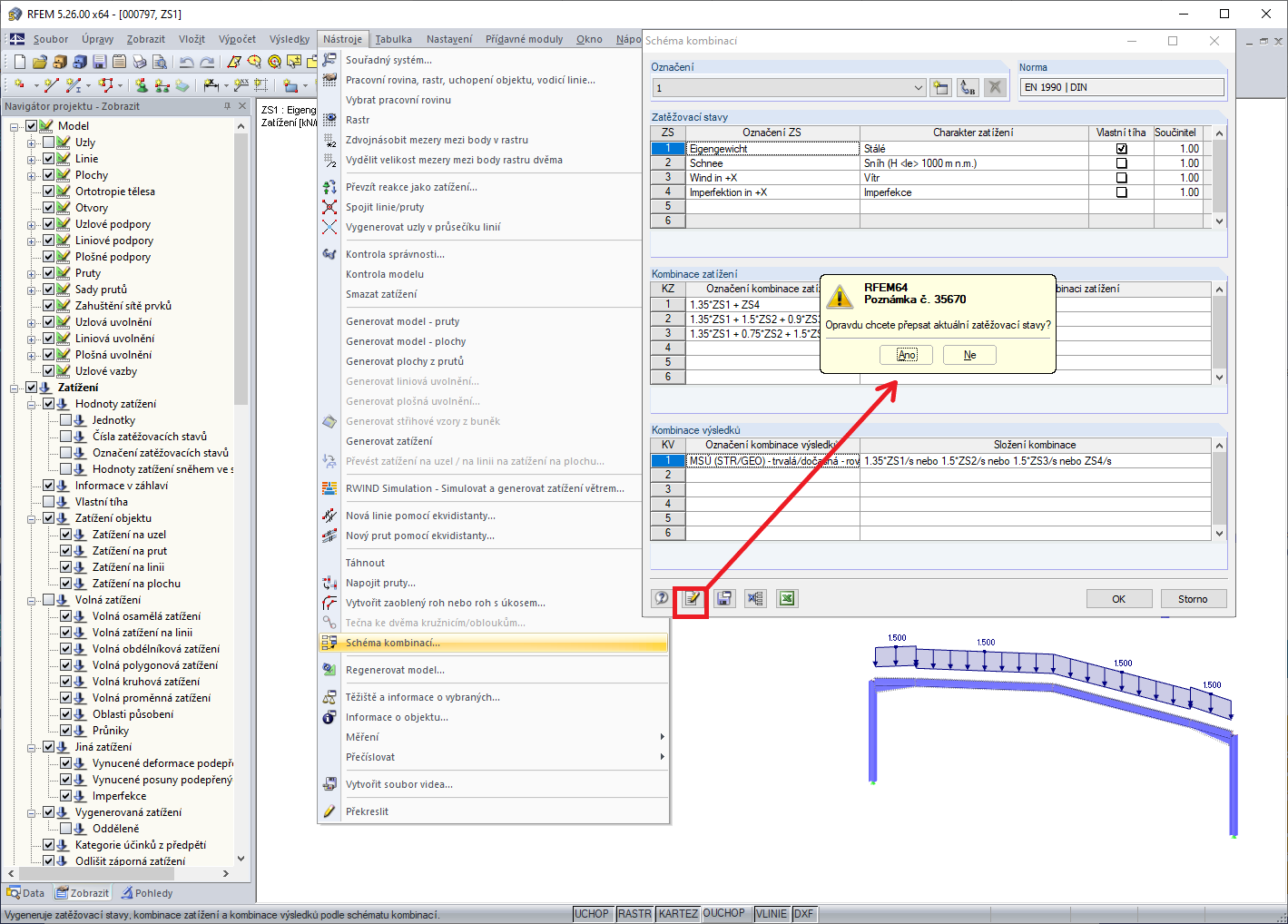Decline overwrite with the Ne button
Viewport: 1288px width, 924px height.
click(969, 355)
